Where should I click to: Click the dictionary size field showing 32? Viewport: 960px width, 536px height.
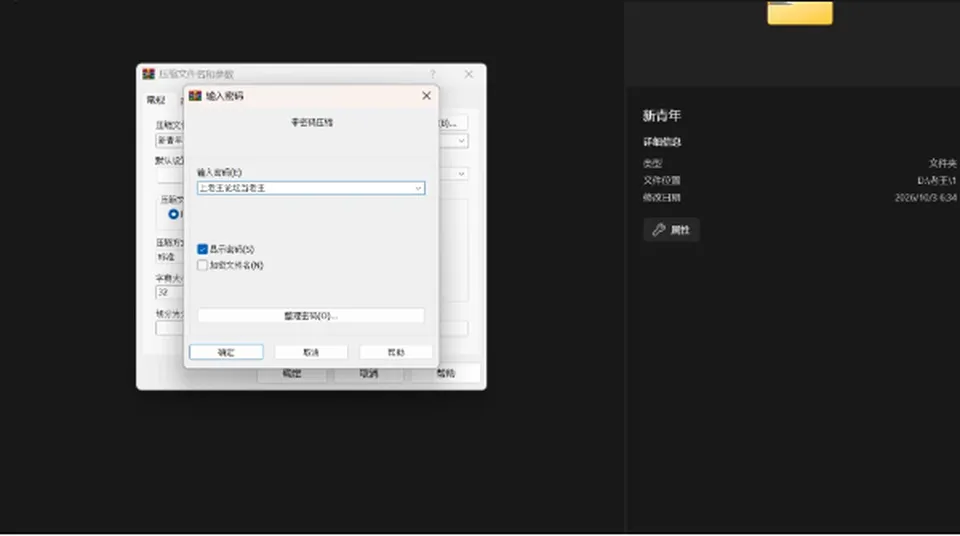[170, 293]
